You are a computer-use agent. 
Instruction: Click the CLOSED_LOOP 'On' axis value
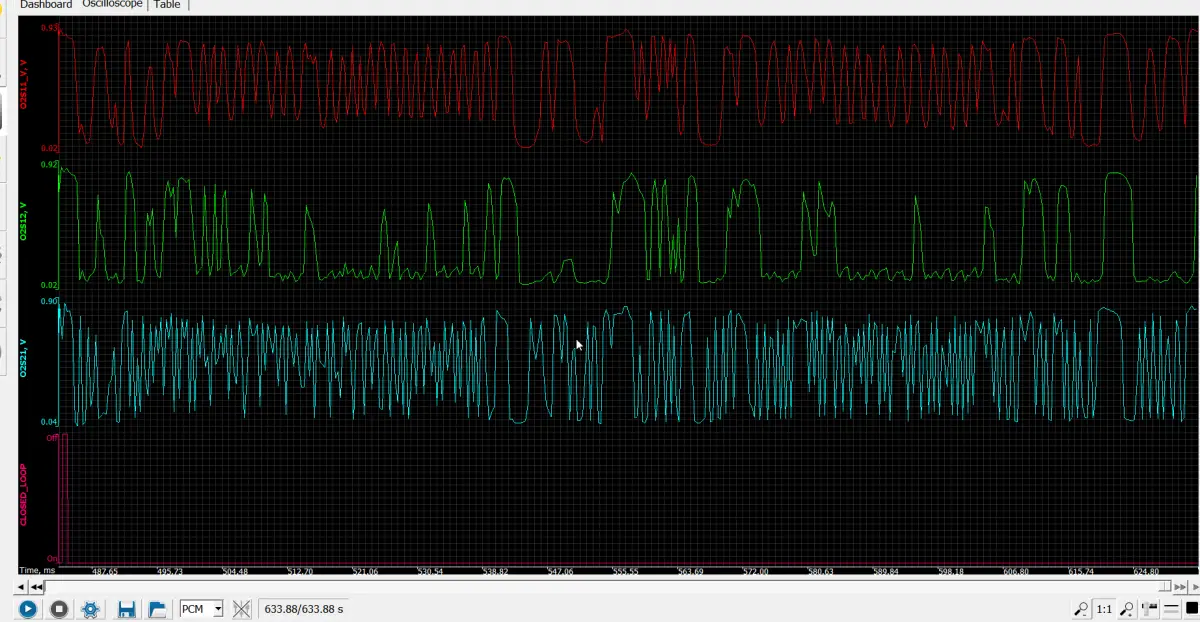(52, 559)
